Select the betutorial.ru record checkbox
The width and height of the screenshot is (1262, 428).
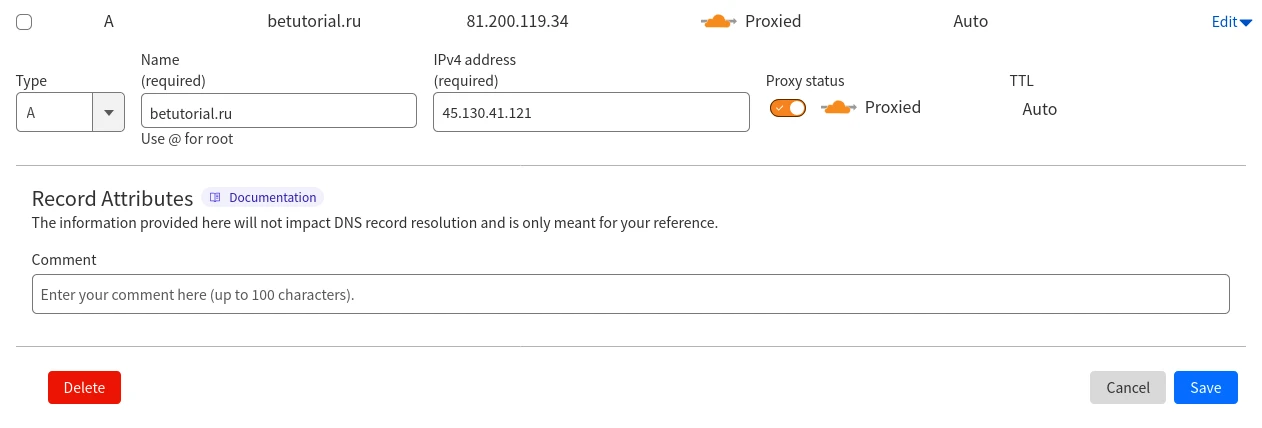click(24, 22)
